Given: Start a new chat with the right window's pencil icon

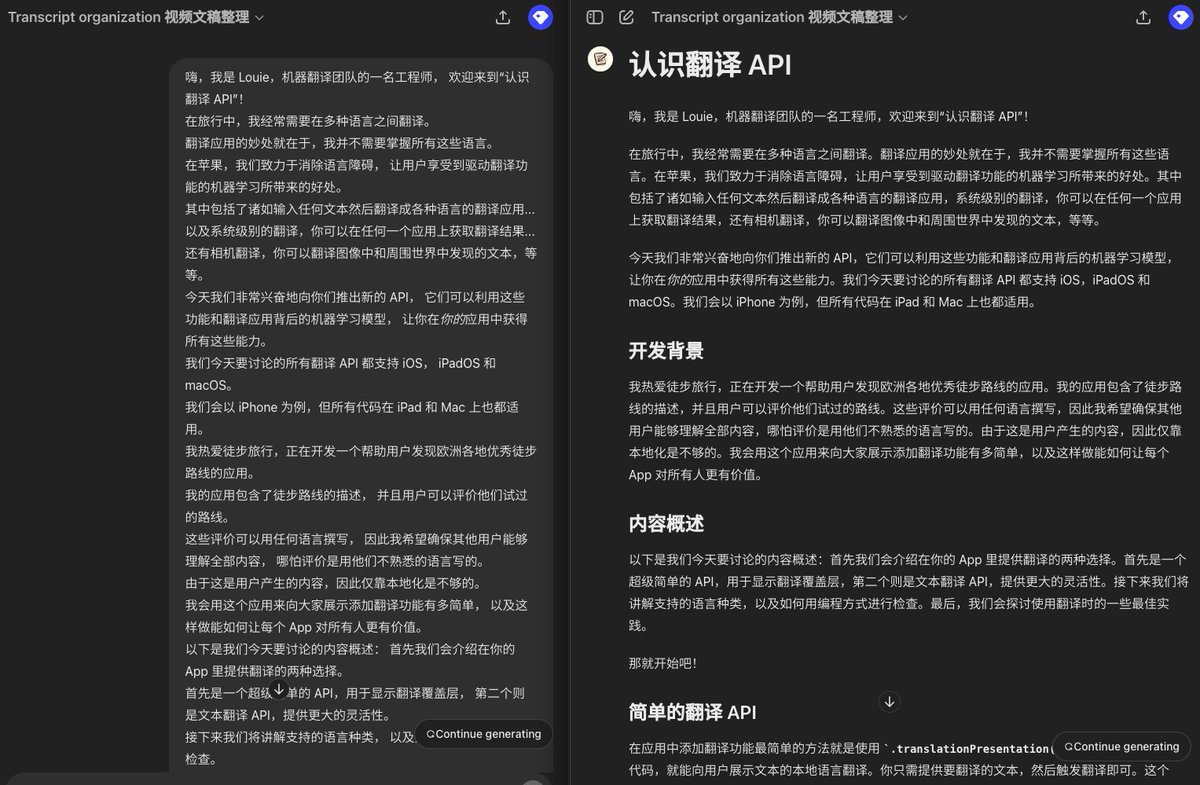Looking at the screenshot, I should coord(627,17).
